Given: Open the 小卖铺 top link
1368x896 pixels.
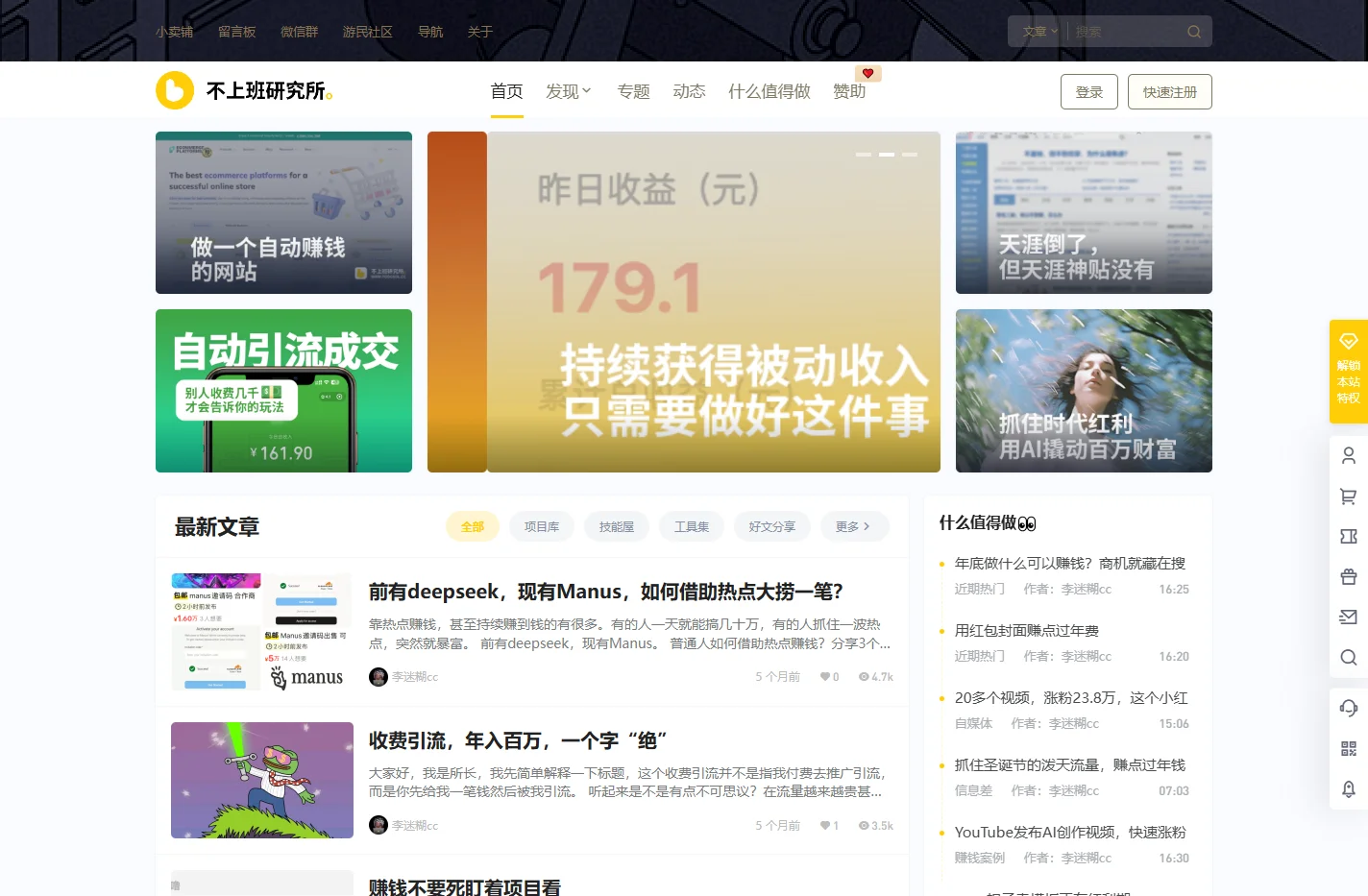Looking at the screenshot, I should click(175, 32).
